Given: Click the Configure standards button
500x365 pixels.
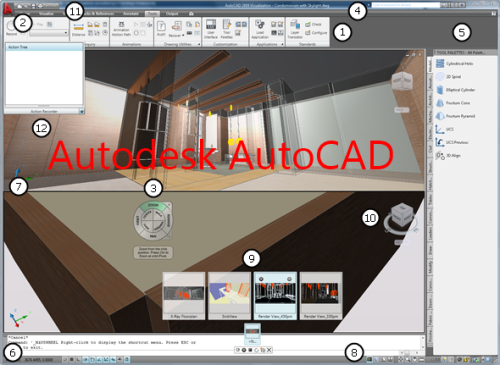Looking at the screenshot, I should coord(316,33).
